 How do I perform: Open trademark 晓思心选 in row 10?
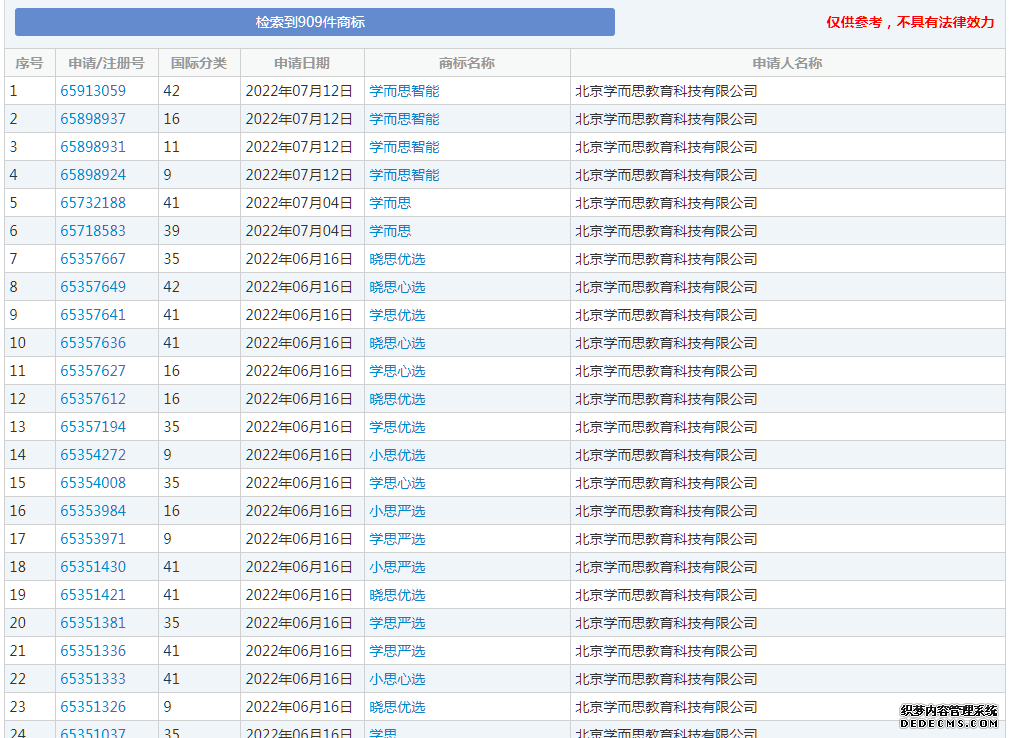[397, 343]
